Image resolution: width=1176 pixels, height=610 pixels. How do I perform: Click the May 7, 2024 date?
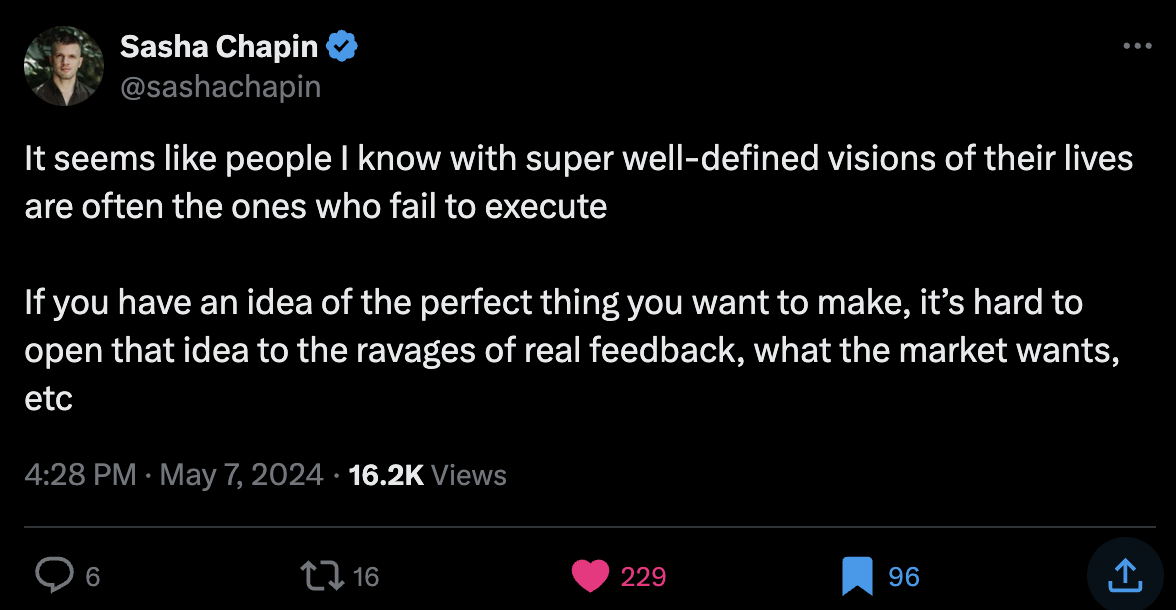click(241, 475)
